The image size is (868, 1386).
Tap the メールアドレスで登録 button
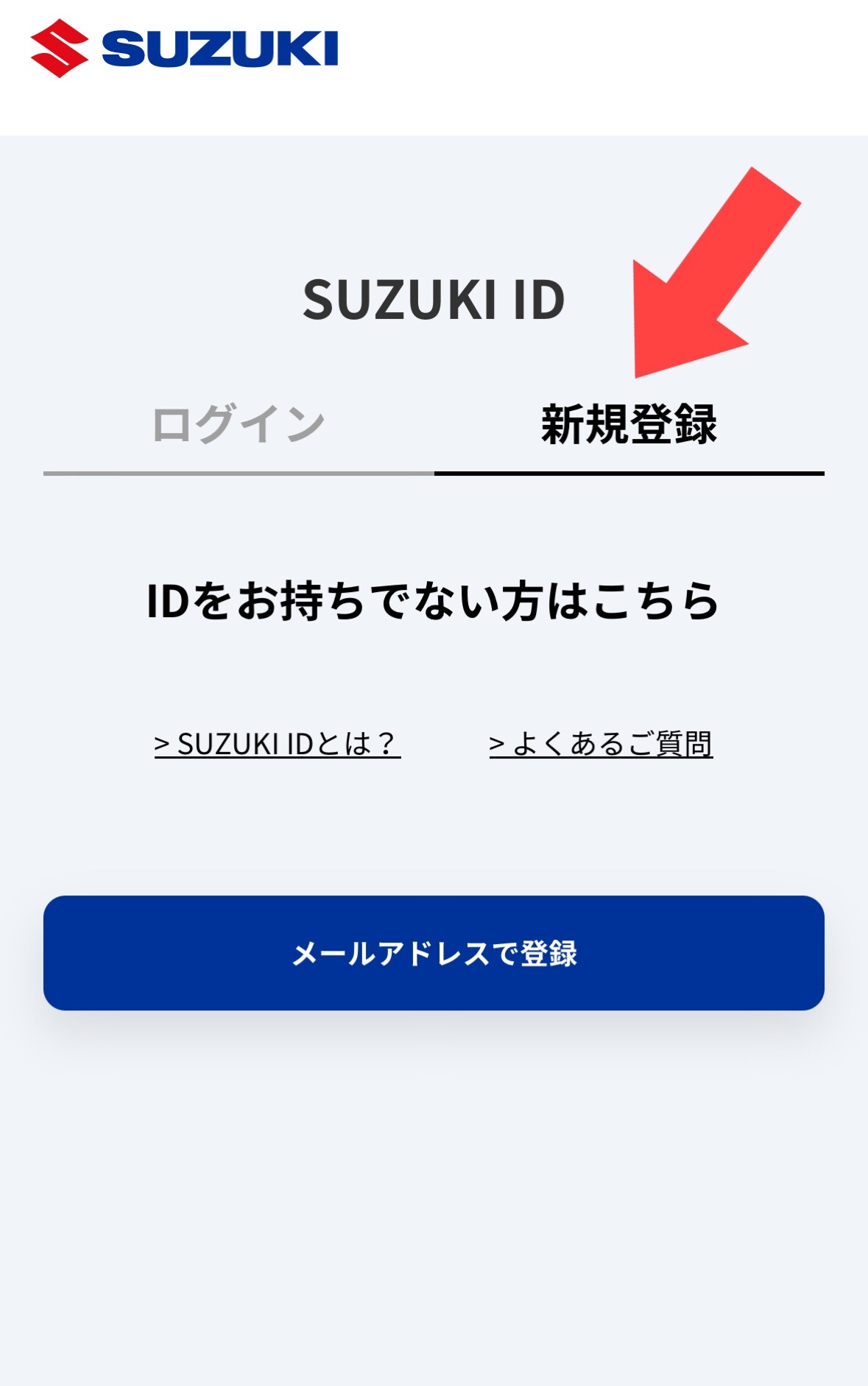click(434, 953)
